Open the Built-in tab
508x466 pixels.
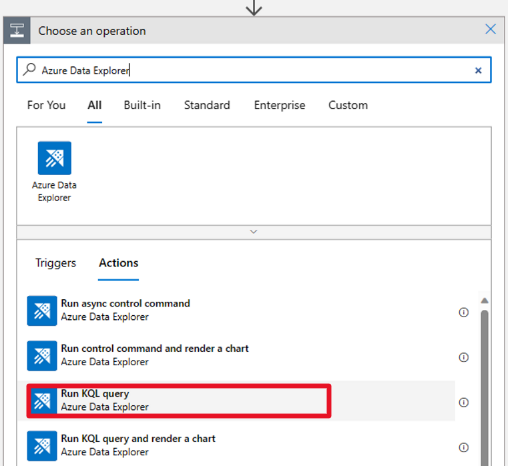click(142, 105)
